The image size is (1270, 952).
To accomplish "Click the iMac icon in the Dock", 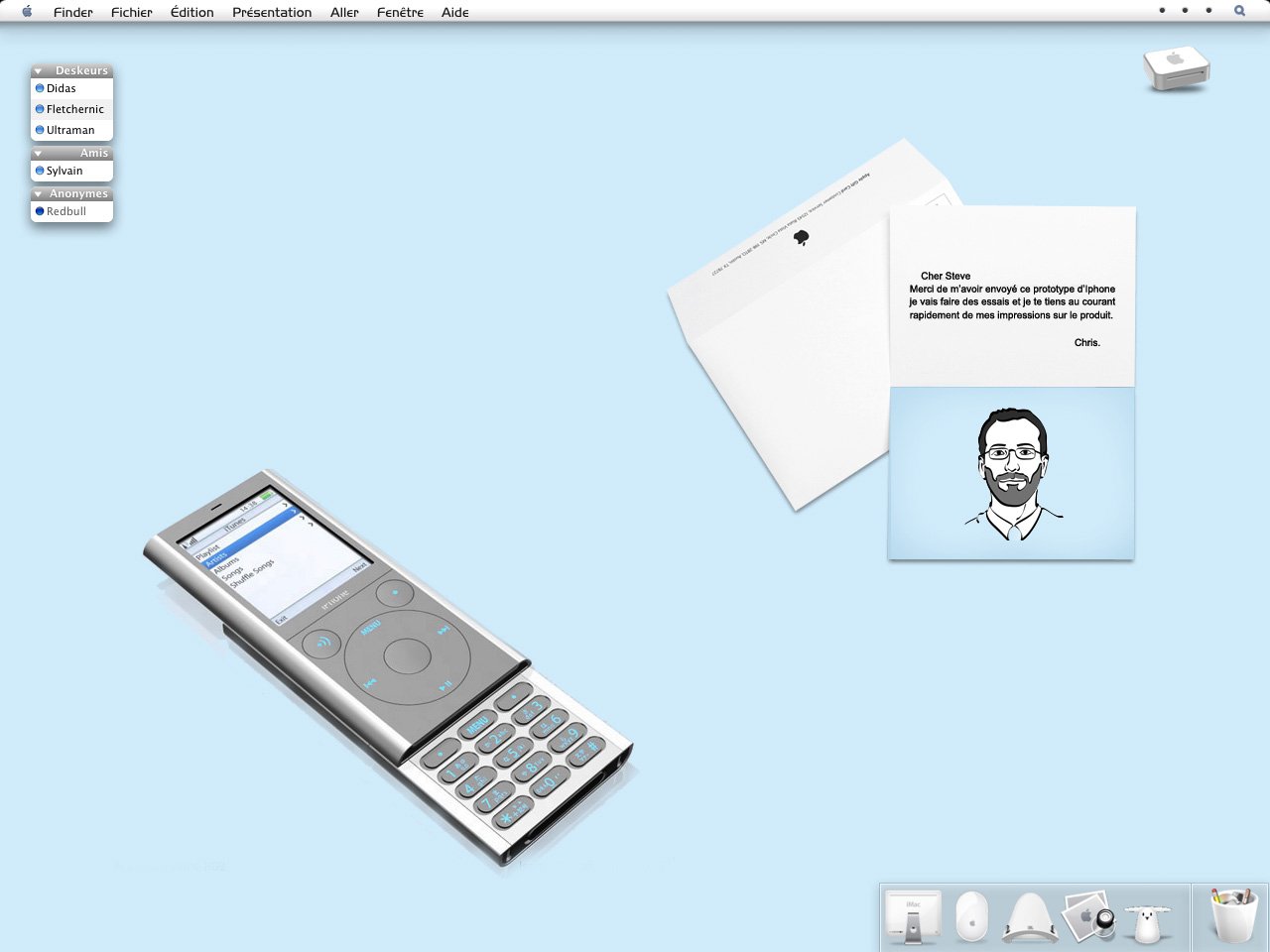I will tap(913, 917).
